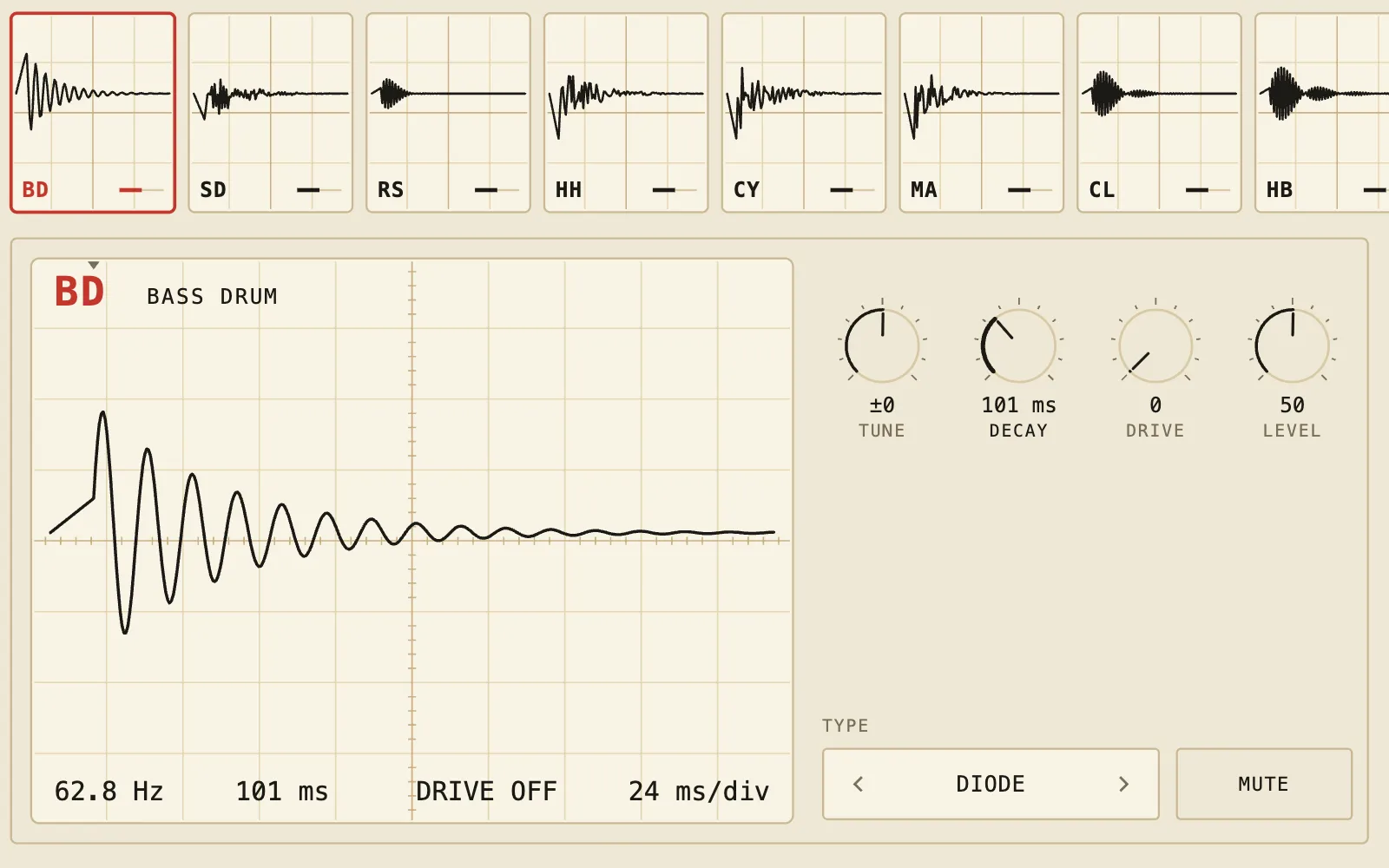Click the 24 ms/div time scale readout
Viewport: 1389px width, 868px height.
coord(699,791)
